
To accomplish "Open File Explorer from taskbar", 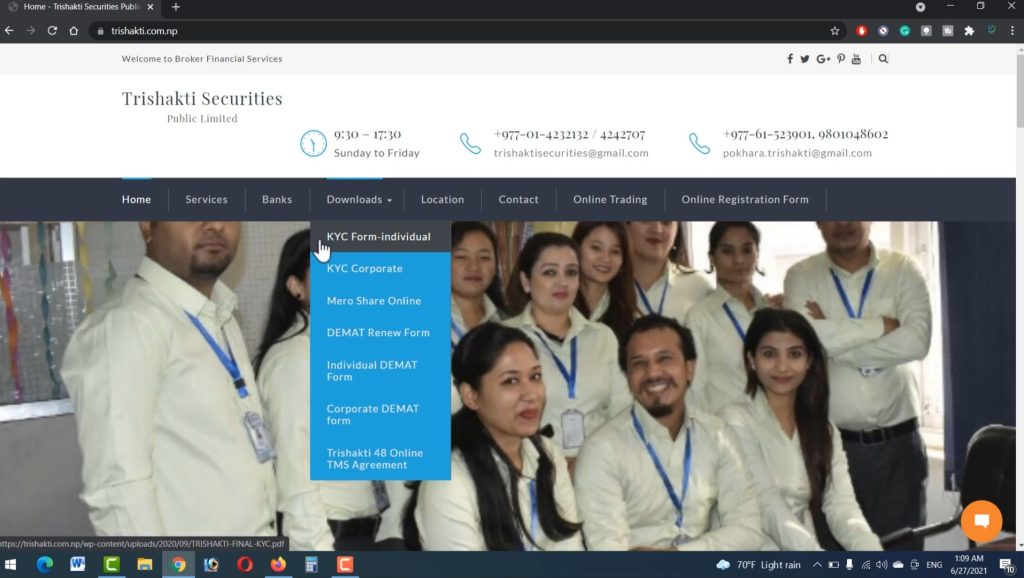I will point(144,564).
